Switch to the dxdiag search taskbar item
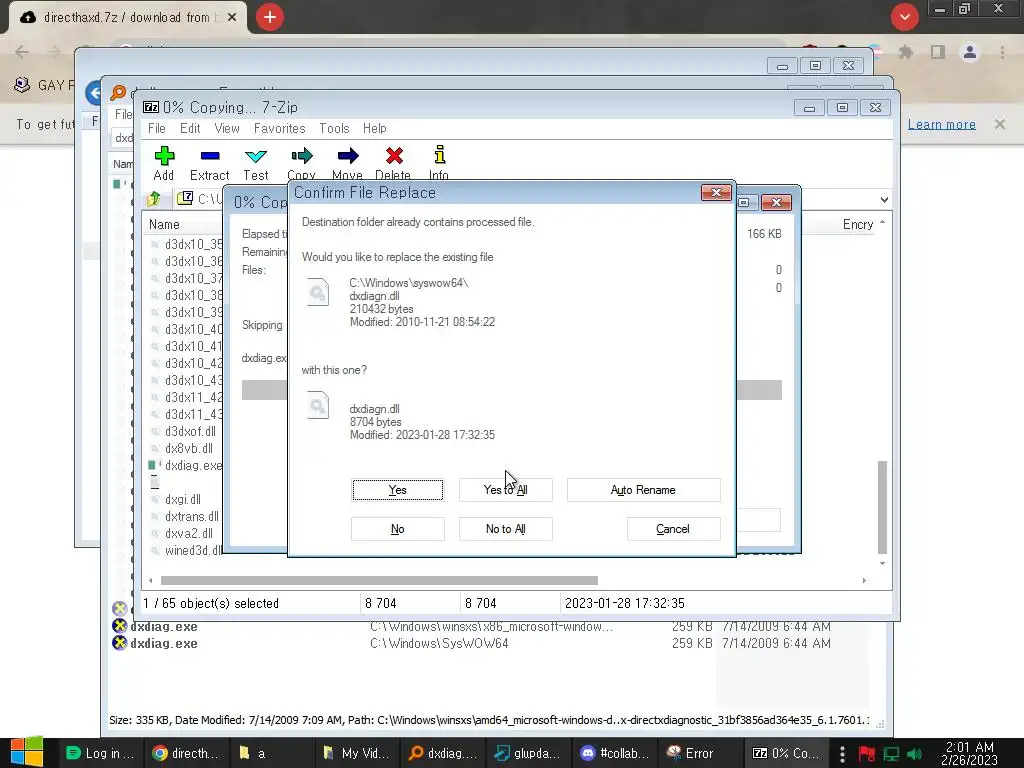The height and width of the screenshot is (768, 1024). click(443, 754)
